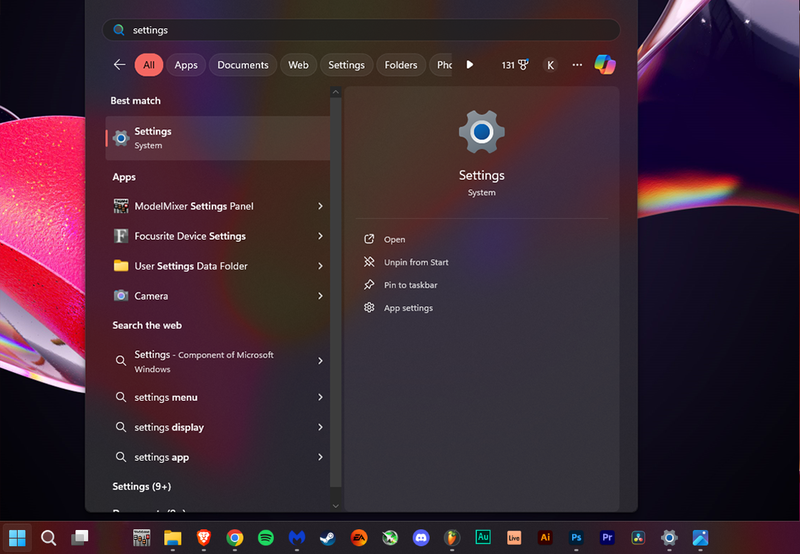
Task: Expand Settings Component of Microsoft chevron
Action: (320, 361)
